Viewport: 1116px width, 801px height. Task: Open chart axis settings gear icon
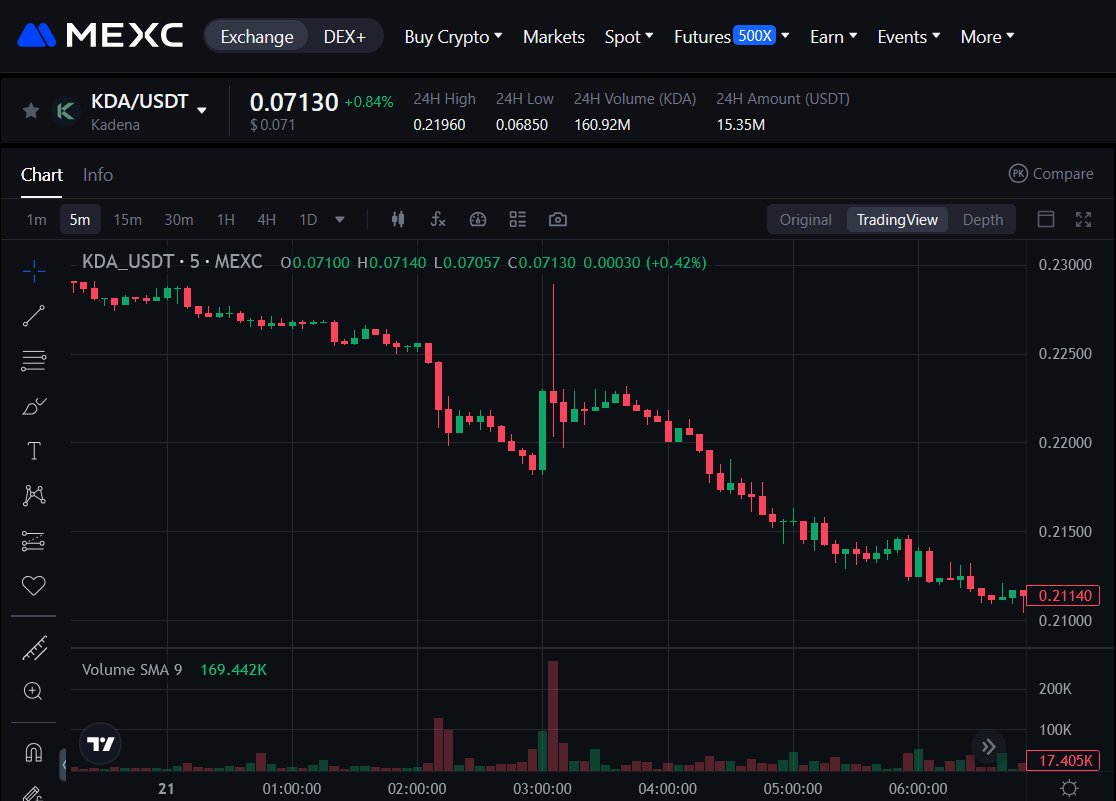click(x=1069, y=788)
